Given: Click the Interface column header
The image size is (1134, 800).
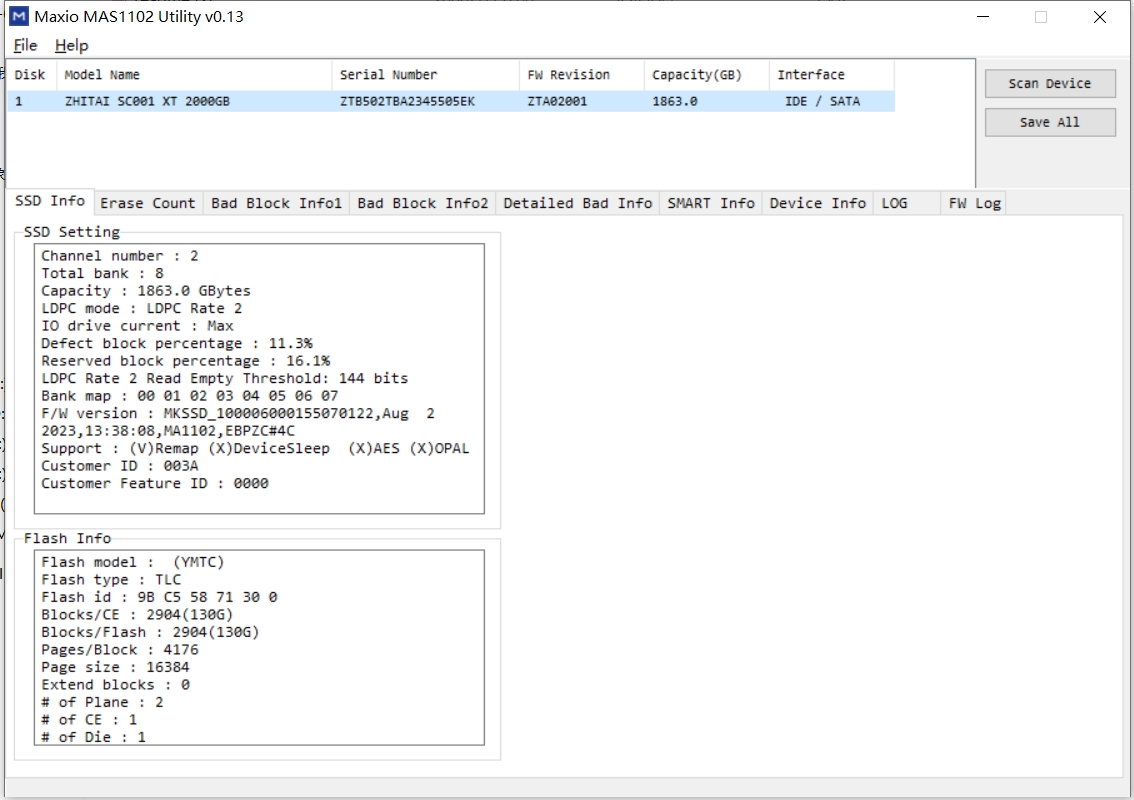Looking at the screenshot, I should point(832,75).
